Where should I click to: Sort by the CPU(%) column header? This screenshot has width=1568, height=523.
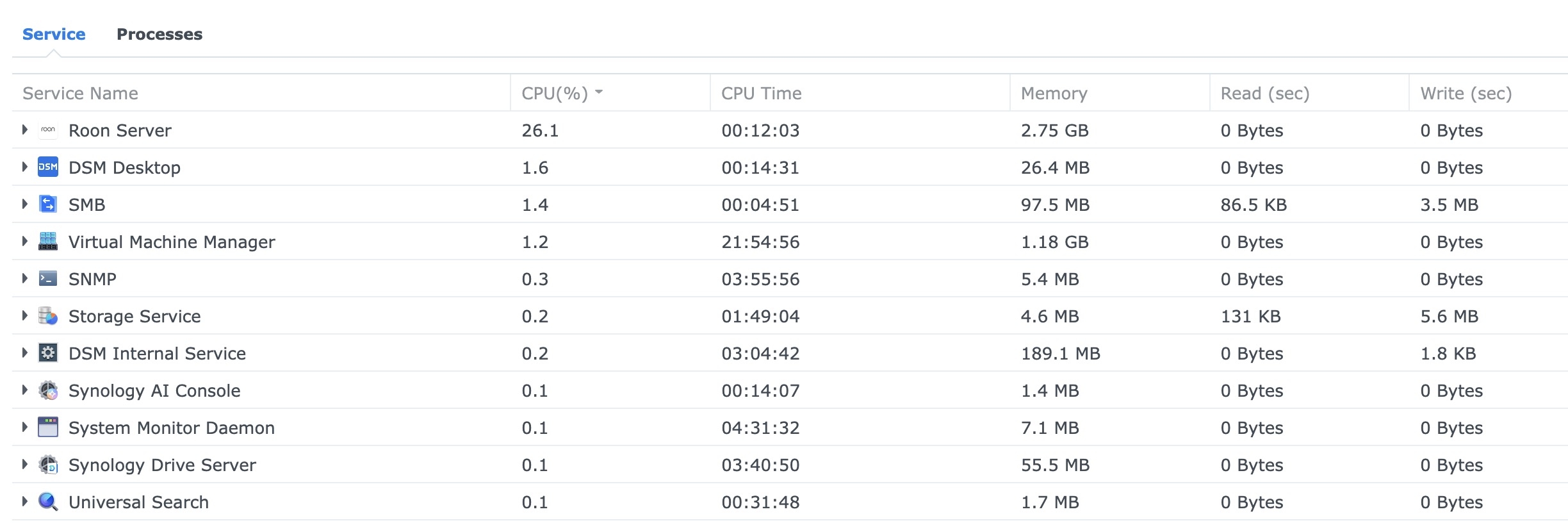[555, 94]
